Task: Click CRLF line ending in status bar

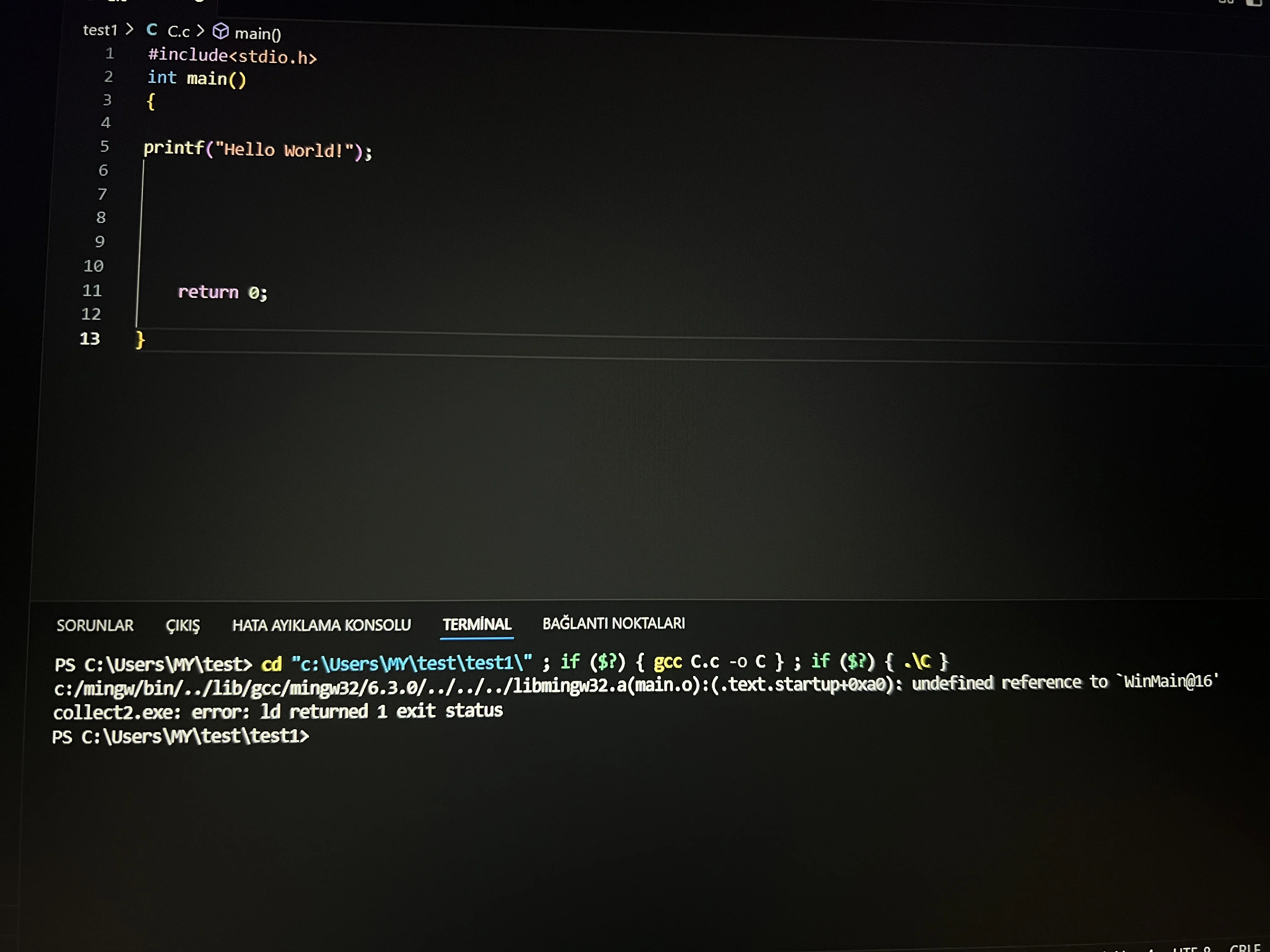Action: pyautogui.click(x=1245, y=947)
